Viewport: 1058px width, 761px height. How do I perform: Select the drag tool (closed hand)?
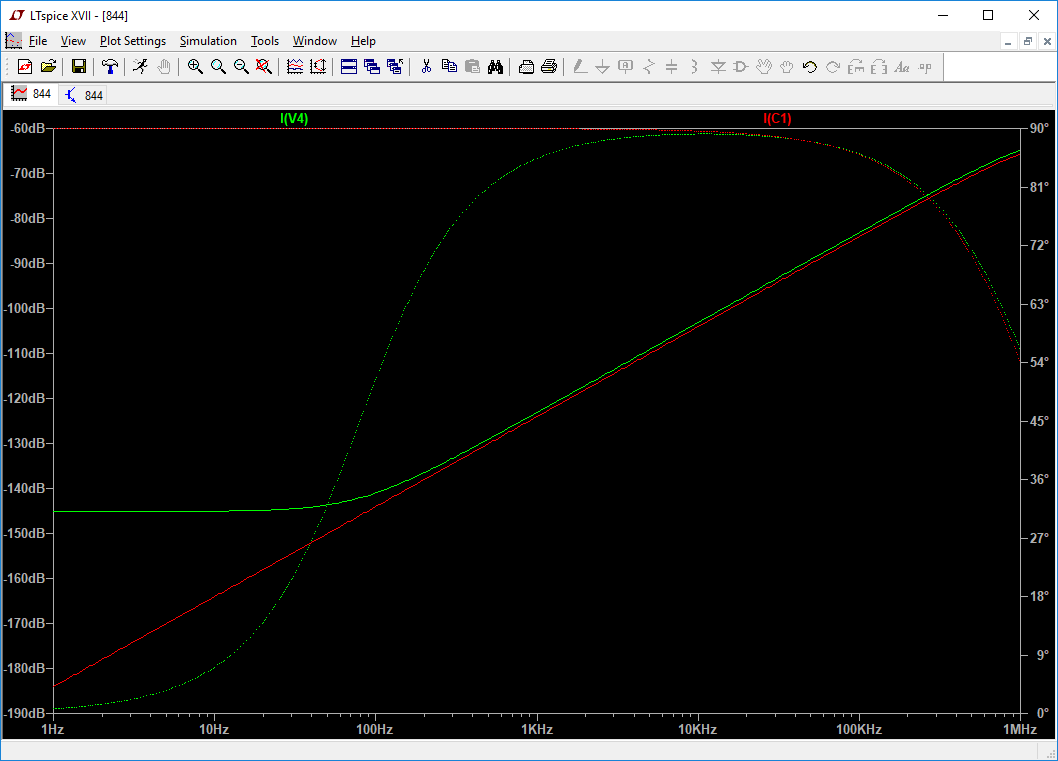[x=787, y=67]
